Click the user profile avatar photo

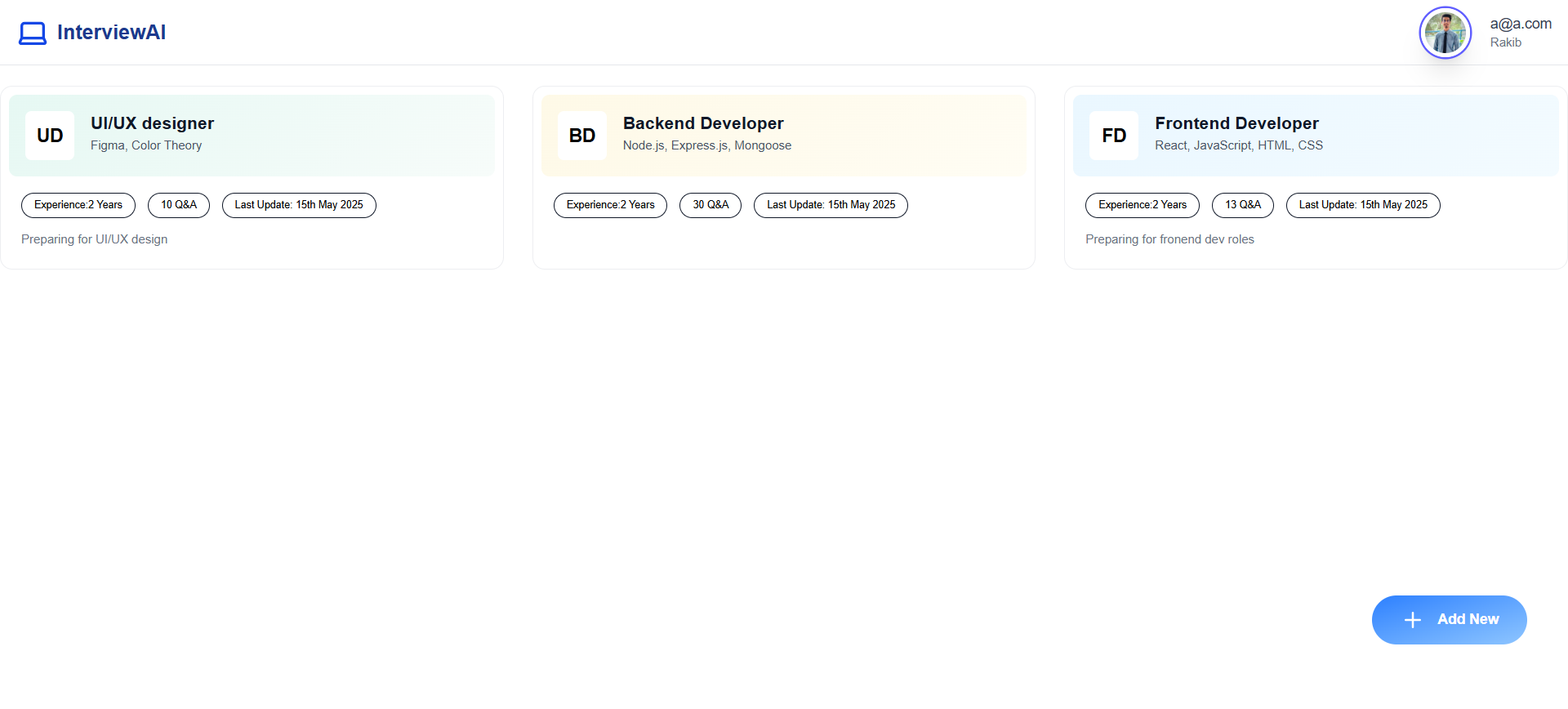[1445, 33]
